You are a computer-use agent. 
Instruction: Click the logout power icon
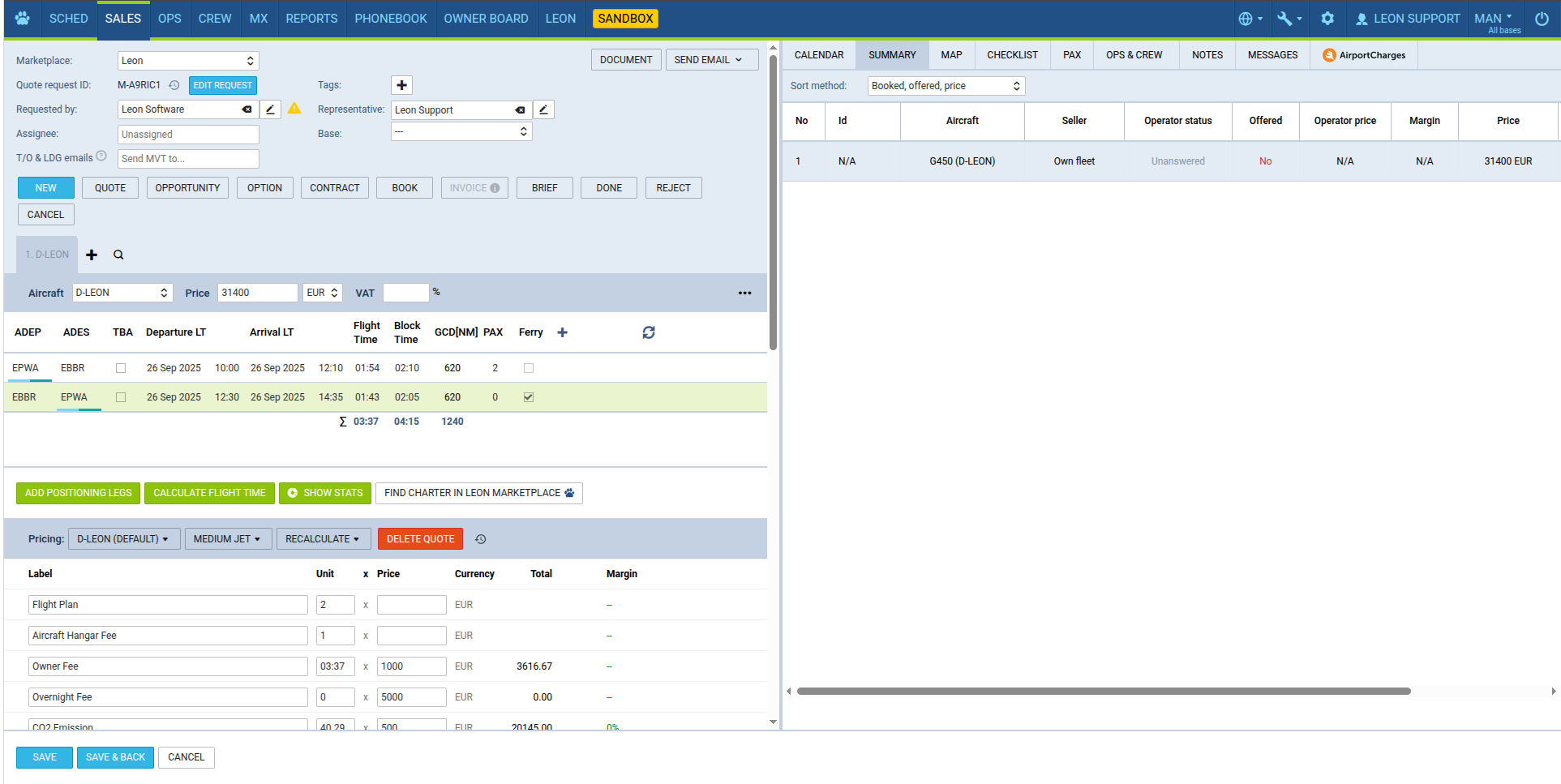[x=1542, y=18]
